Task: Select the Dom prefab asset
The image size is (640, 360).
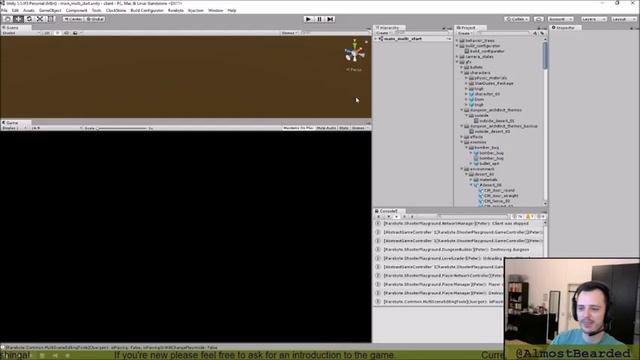Action: (x=476, y=99)
